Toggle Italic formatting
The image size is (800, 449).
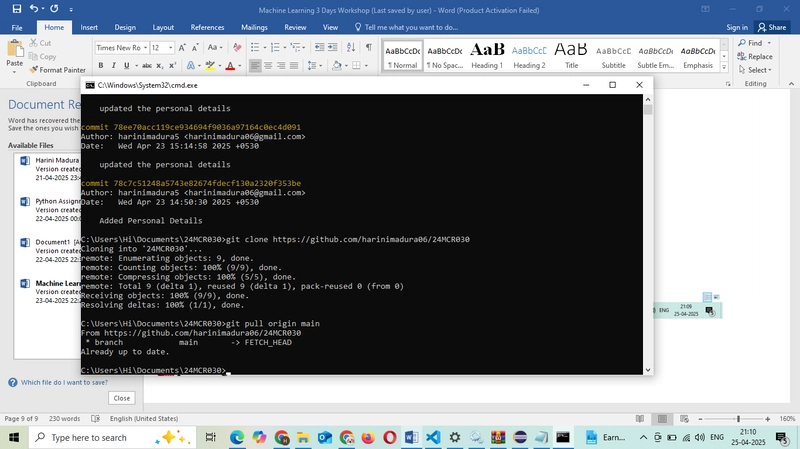click(113, 65)
